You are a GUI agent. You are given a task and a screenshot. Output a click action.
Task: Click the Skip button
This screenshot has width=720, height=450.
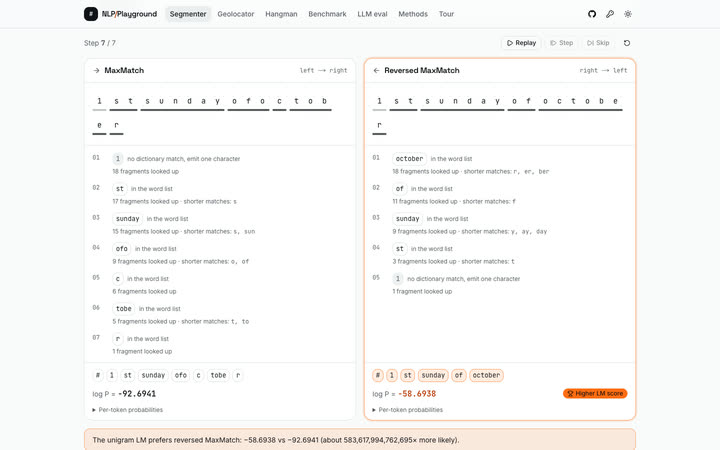coord(598,43)
